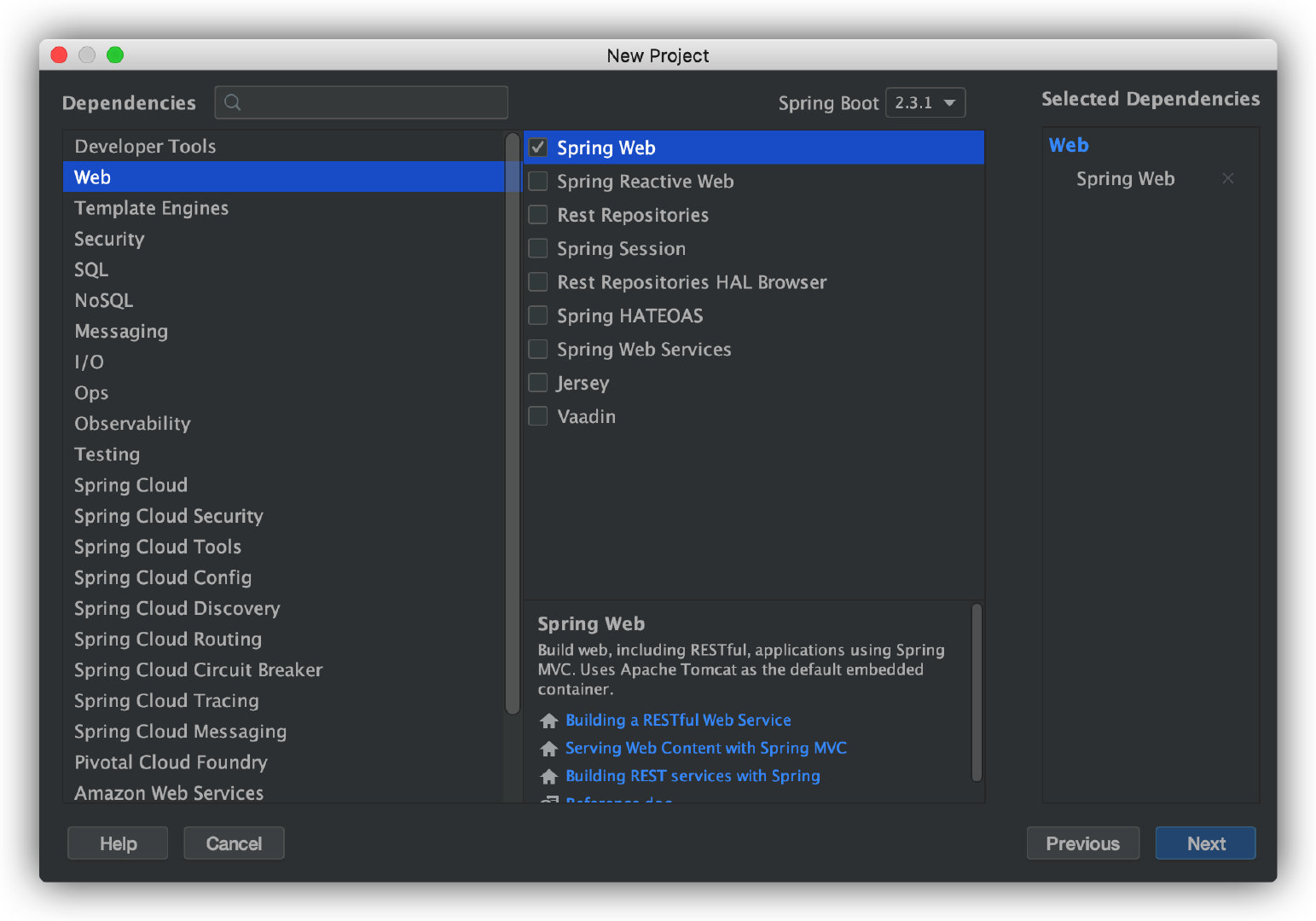Remove Spring Web from selected dependencies
The width and height of the screenshot is (1316, 921).
click(1227, 178)
